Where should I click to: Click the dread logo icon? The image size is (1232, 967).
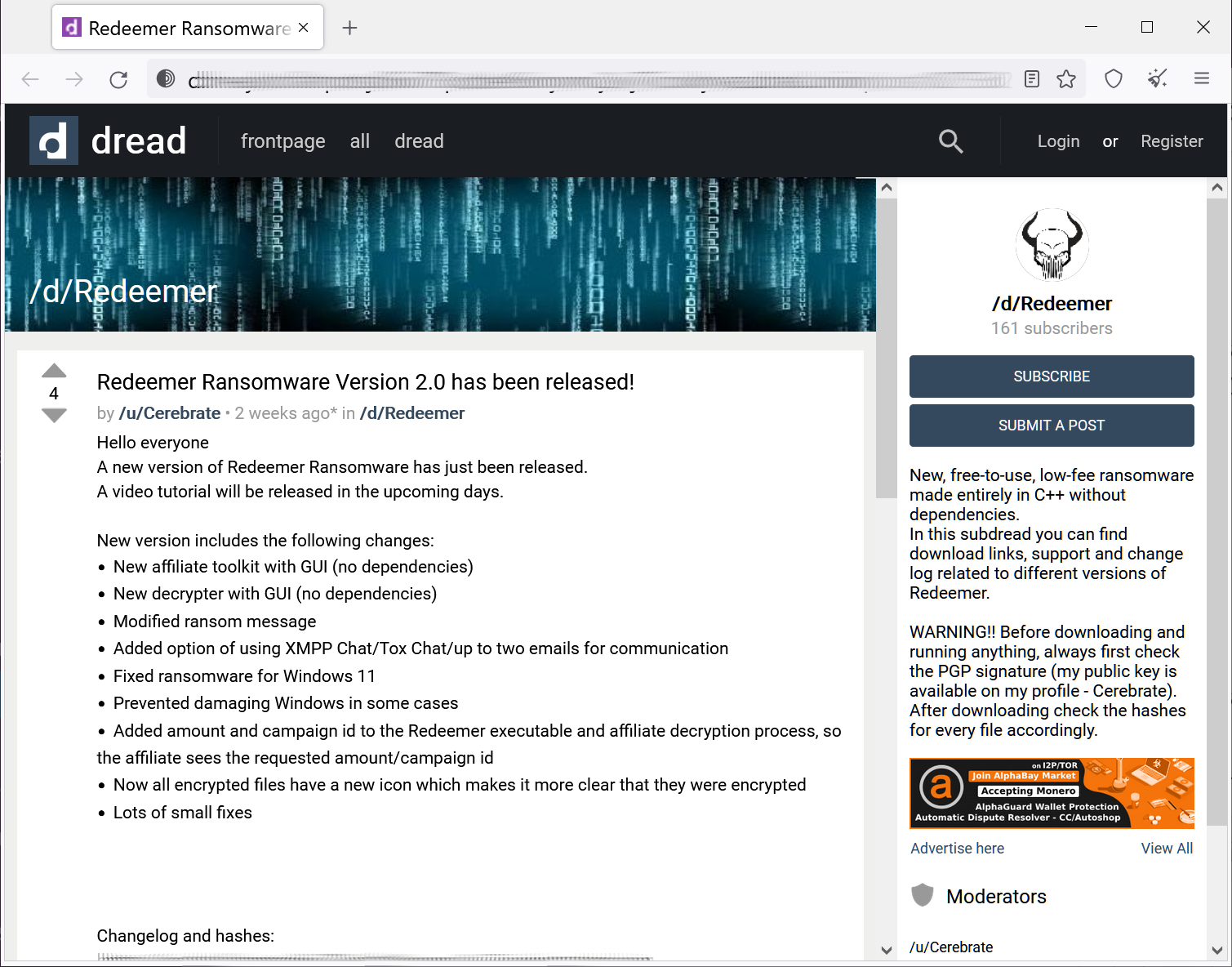tap(54, 140)
